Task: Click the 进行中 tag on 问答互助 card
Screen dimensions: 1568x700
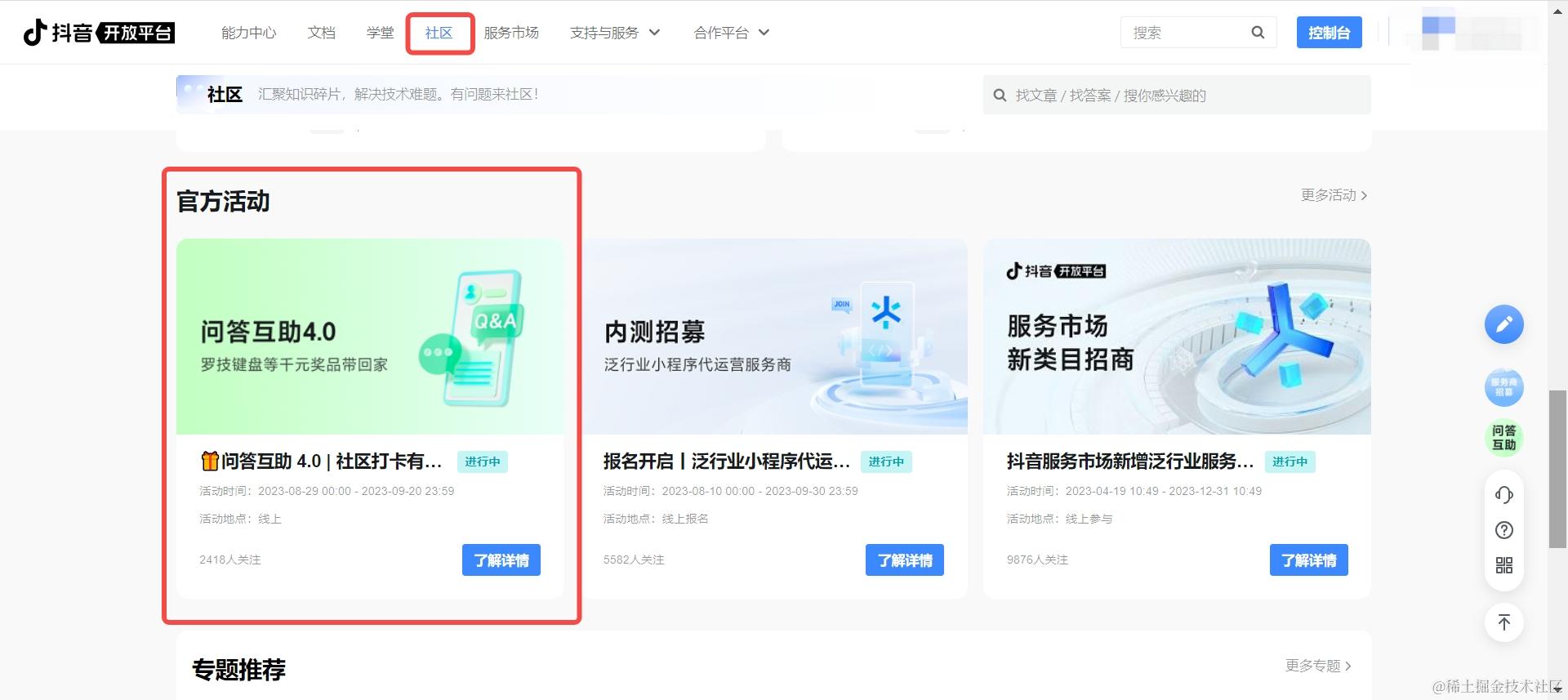Action: (x=483, y=461)
